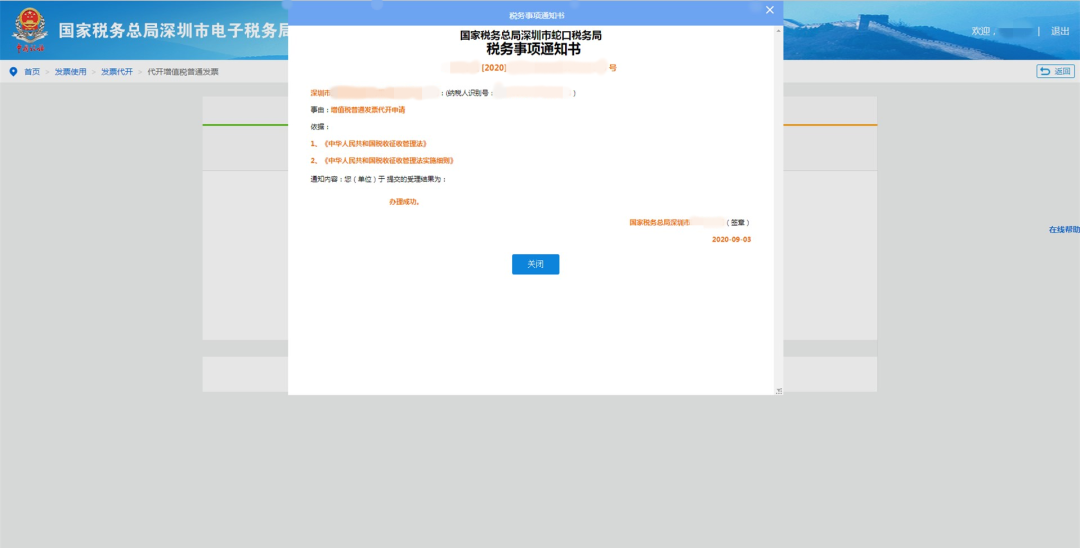
Task: Click the dialog's vertical scrollbar
Action: (x=778, y=210)
